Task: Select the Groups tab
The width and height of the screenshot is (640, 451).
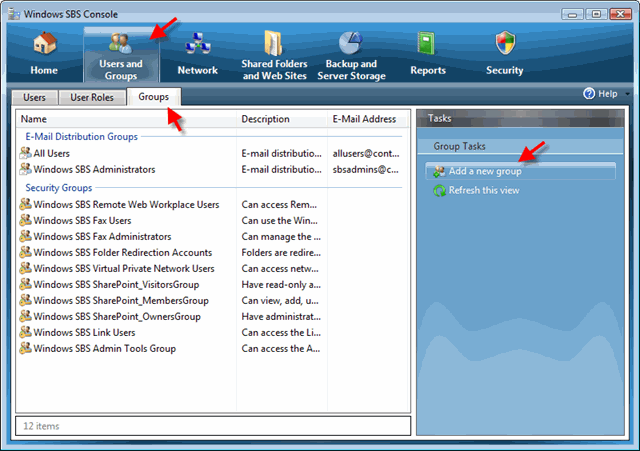Action: pos(154,97)
